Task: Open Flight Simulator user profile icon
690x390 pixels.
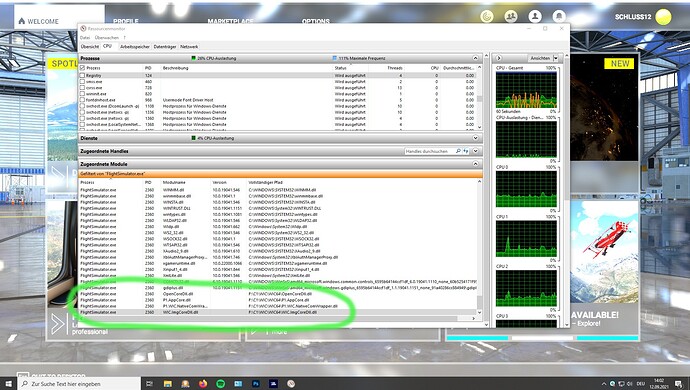Action: (x=535, y=17)
